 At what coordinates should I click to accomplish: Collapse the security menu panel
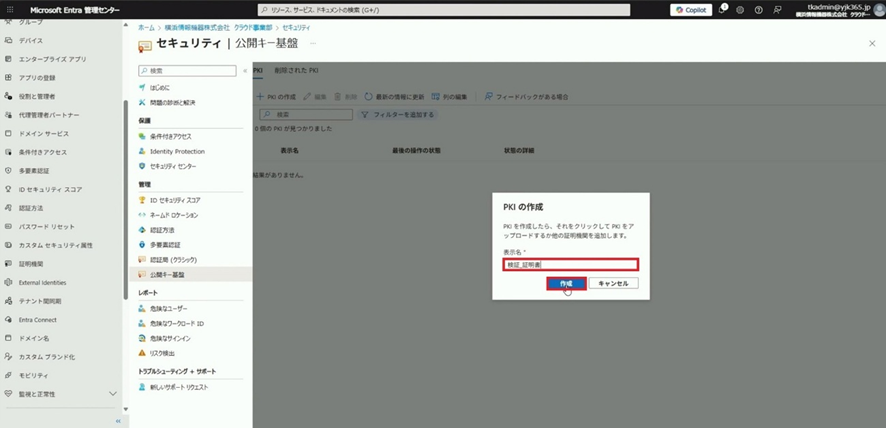246,71
